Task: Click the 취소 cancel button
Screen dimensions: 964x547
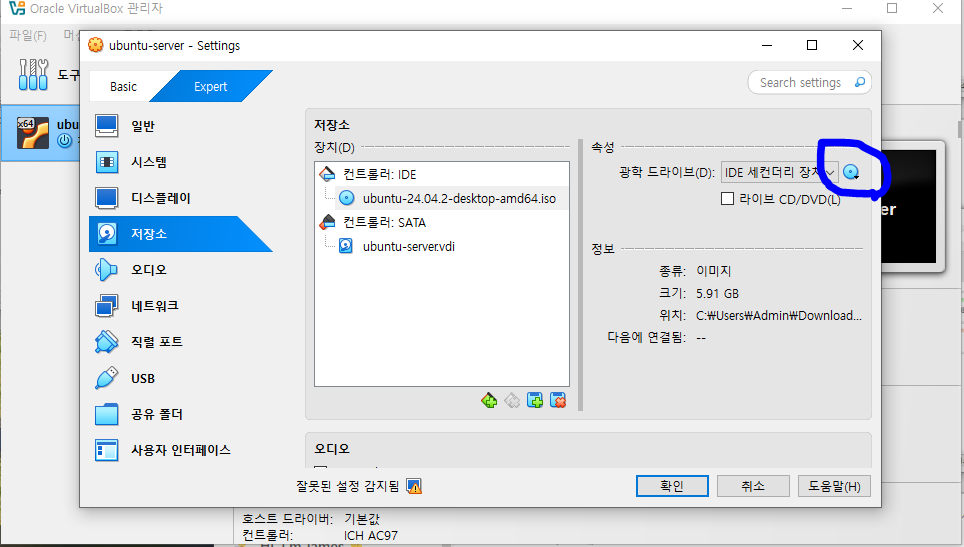Action: click(753, 486)
